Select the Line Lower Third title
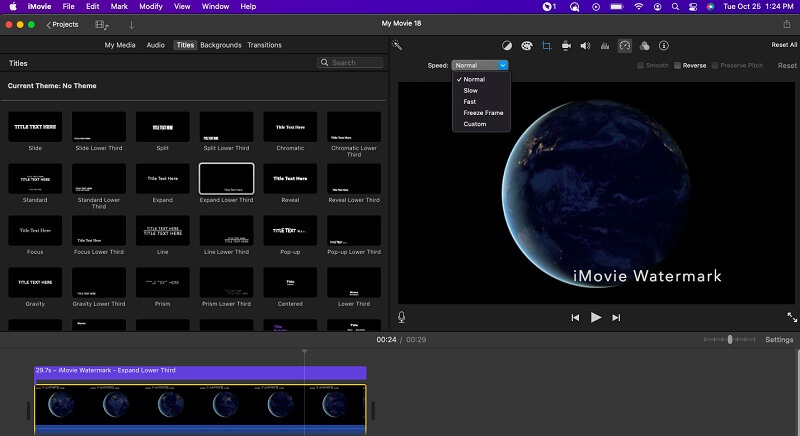Viewport: 800px width, 436px height. tap(227, 231)
